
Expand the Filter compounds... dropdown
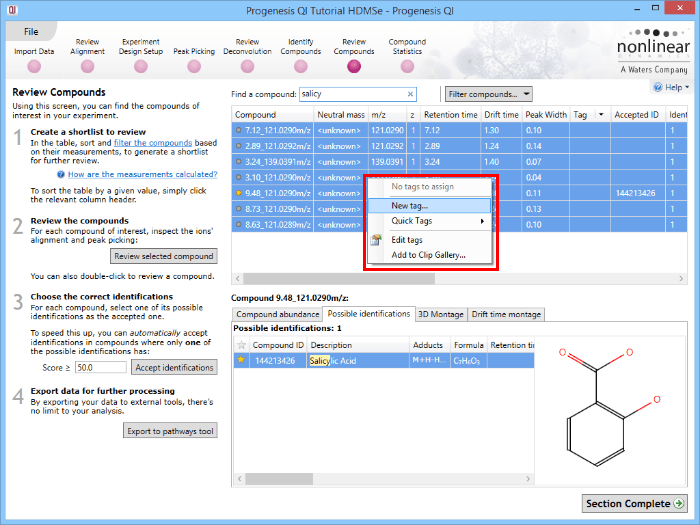(488, 94)
